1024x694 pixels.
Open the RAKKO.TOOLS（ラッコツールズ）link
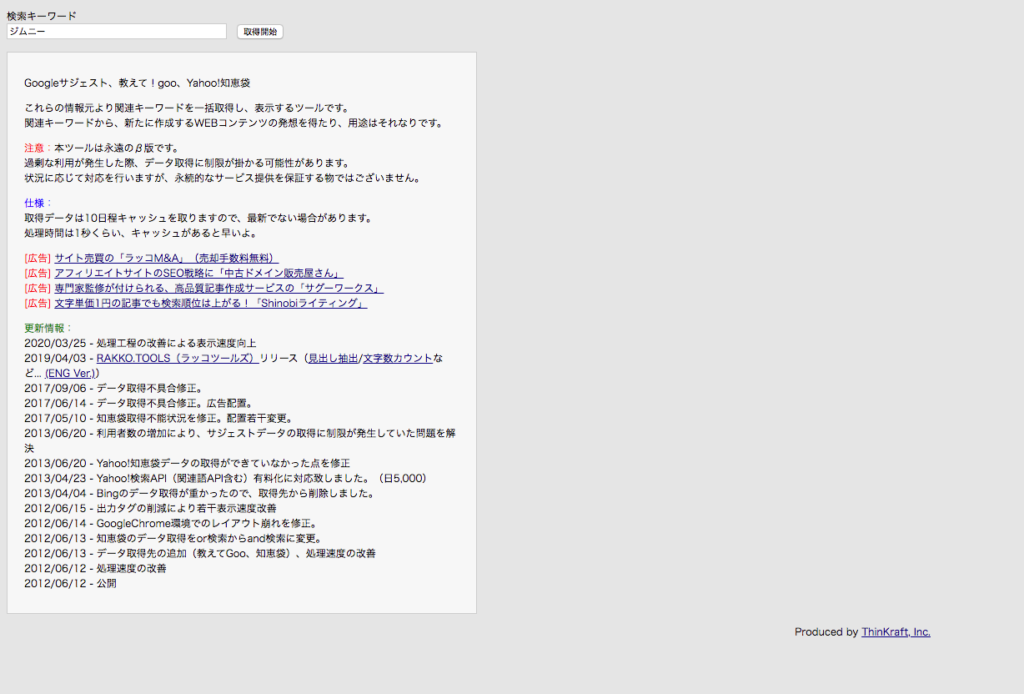coord(176,358)
